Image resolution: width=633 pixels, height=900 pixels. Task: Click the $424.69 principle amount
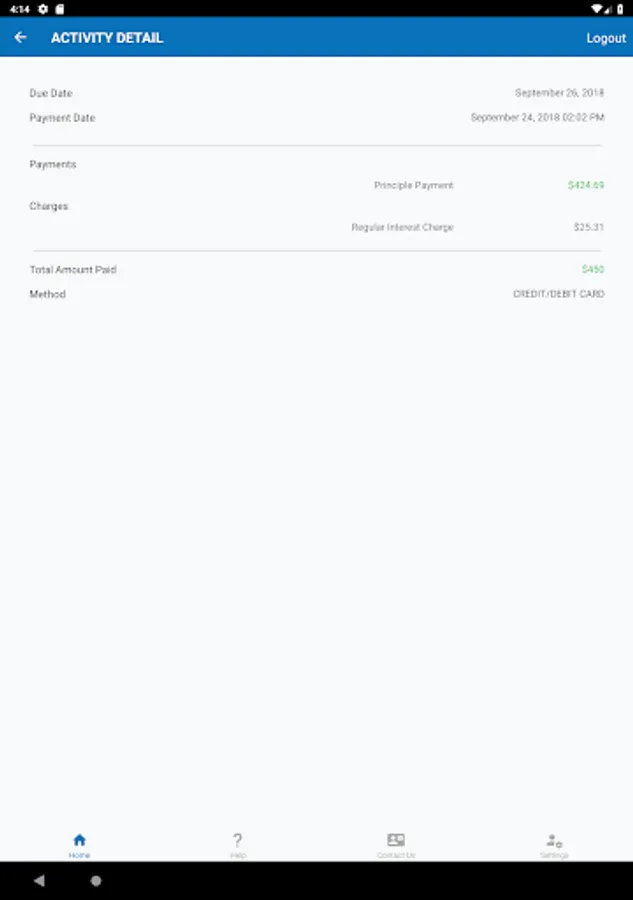[585, 185]
